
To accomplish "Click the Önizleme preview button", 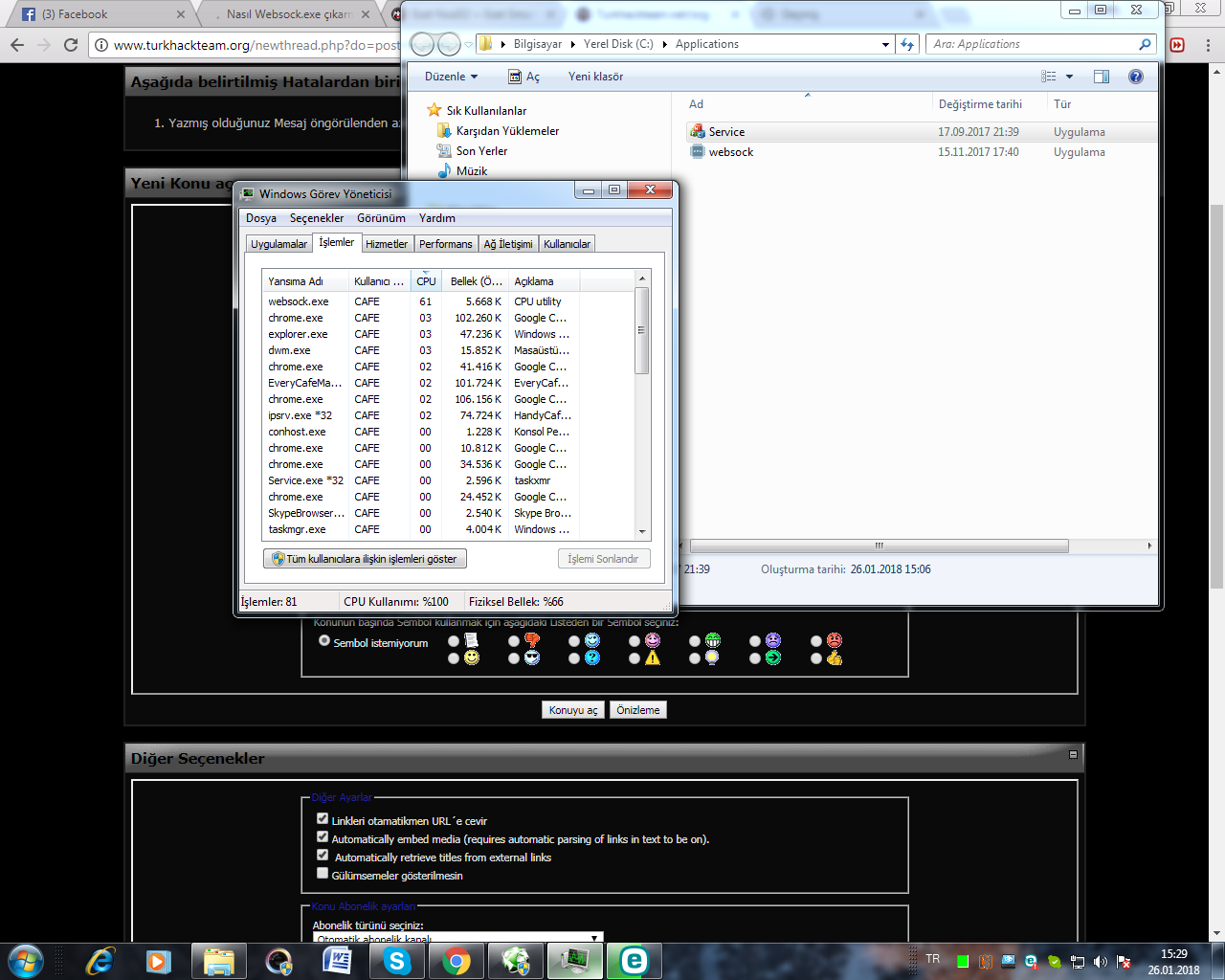I will (638, 710).
